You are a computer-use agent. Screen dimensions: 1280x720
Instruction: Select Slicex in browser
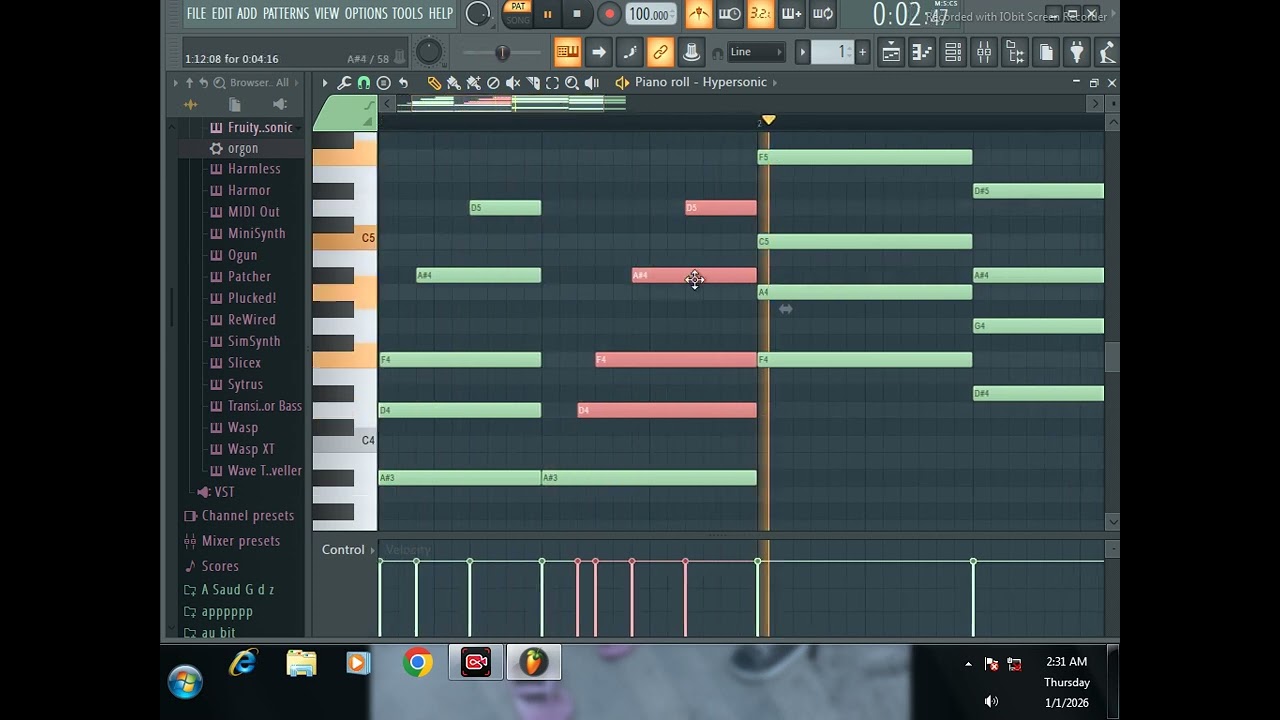(244, 363)
